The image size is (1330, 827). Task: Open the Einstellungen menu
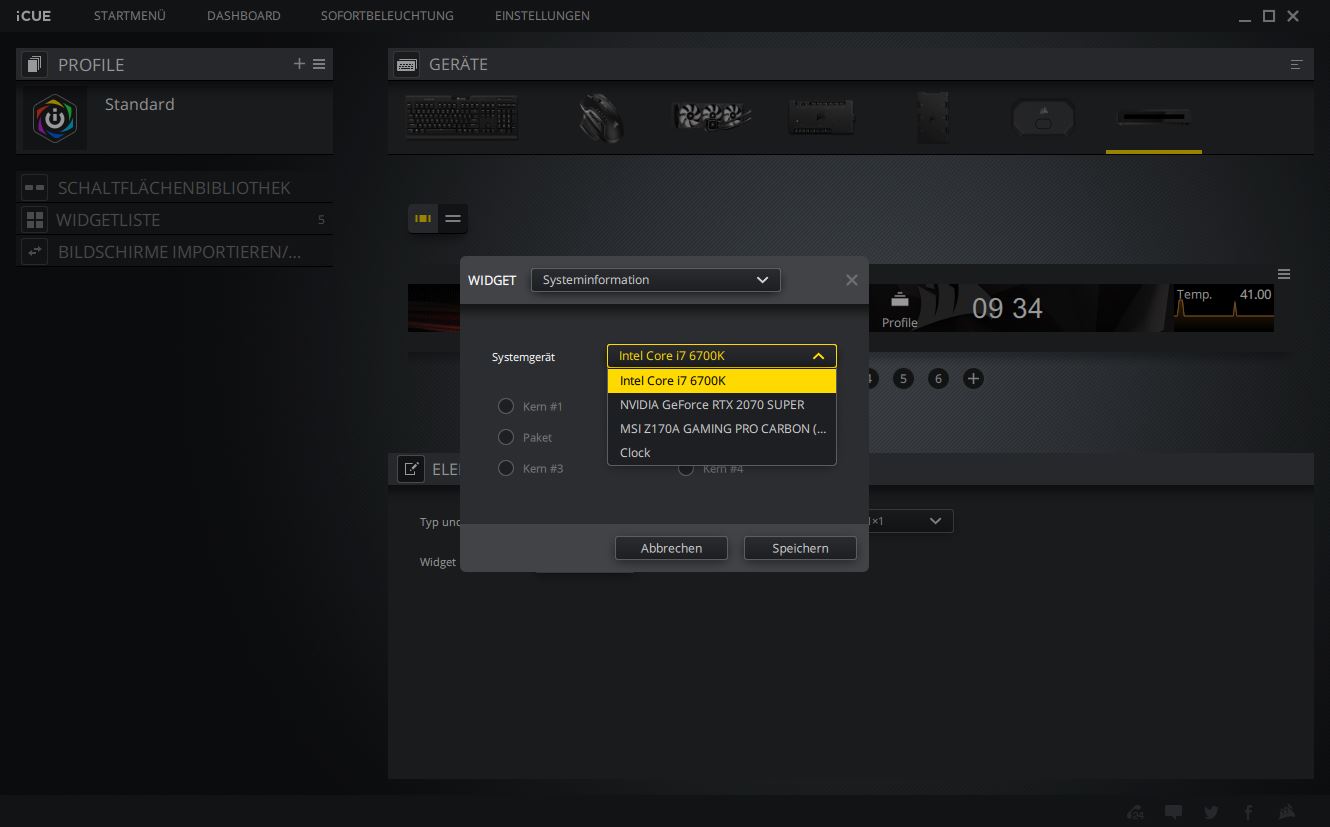coord(542,16)
